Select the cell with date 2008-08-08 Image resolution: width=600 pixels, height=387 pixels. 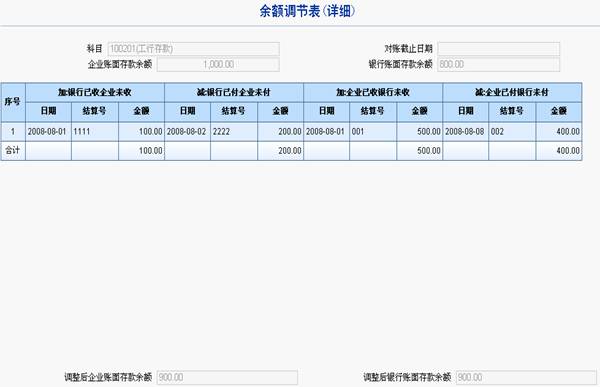pyautogui.click(x=466, y=132)
